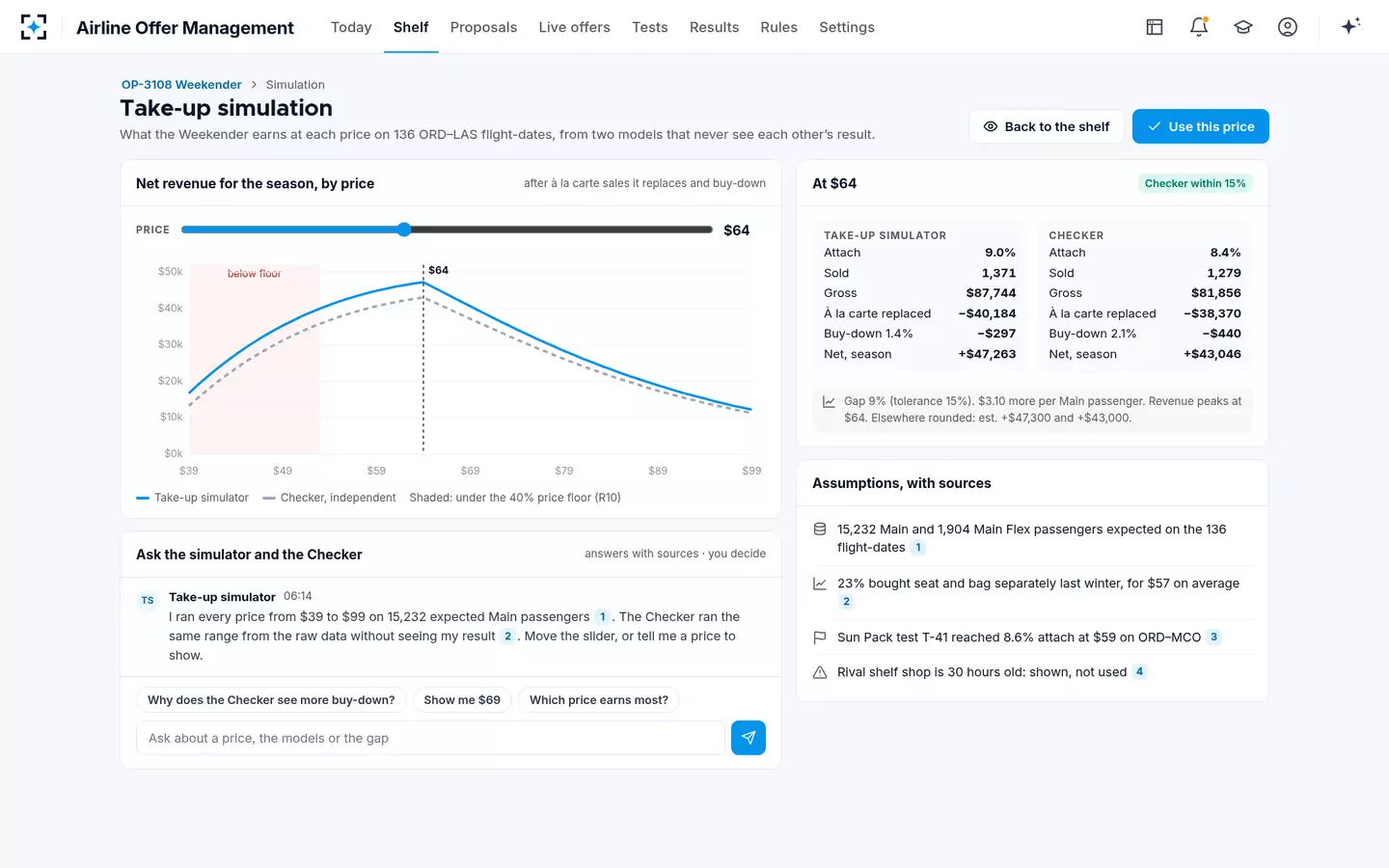Open source reference 1 in simulator message
The image size is (1389, 868).
tap(603, 617)
